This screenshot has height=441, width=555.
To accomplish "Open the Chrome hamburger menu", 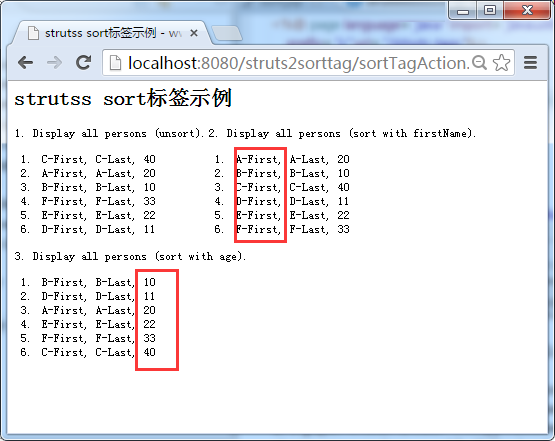I will [531, 63].
